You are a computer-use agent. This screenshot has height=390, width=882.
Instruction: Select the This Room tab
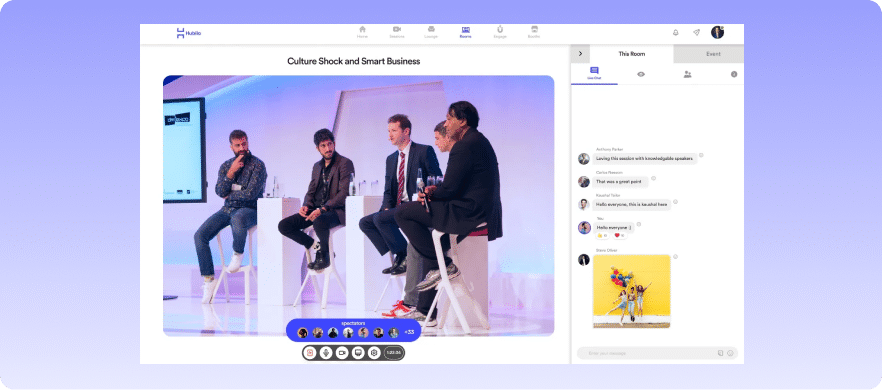(632, 54)
